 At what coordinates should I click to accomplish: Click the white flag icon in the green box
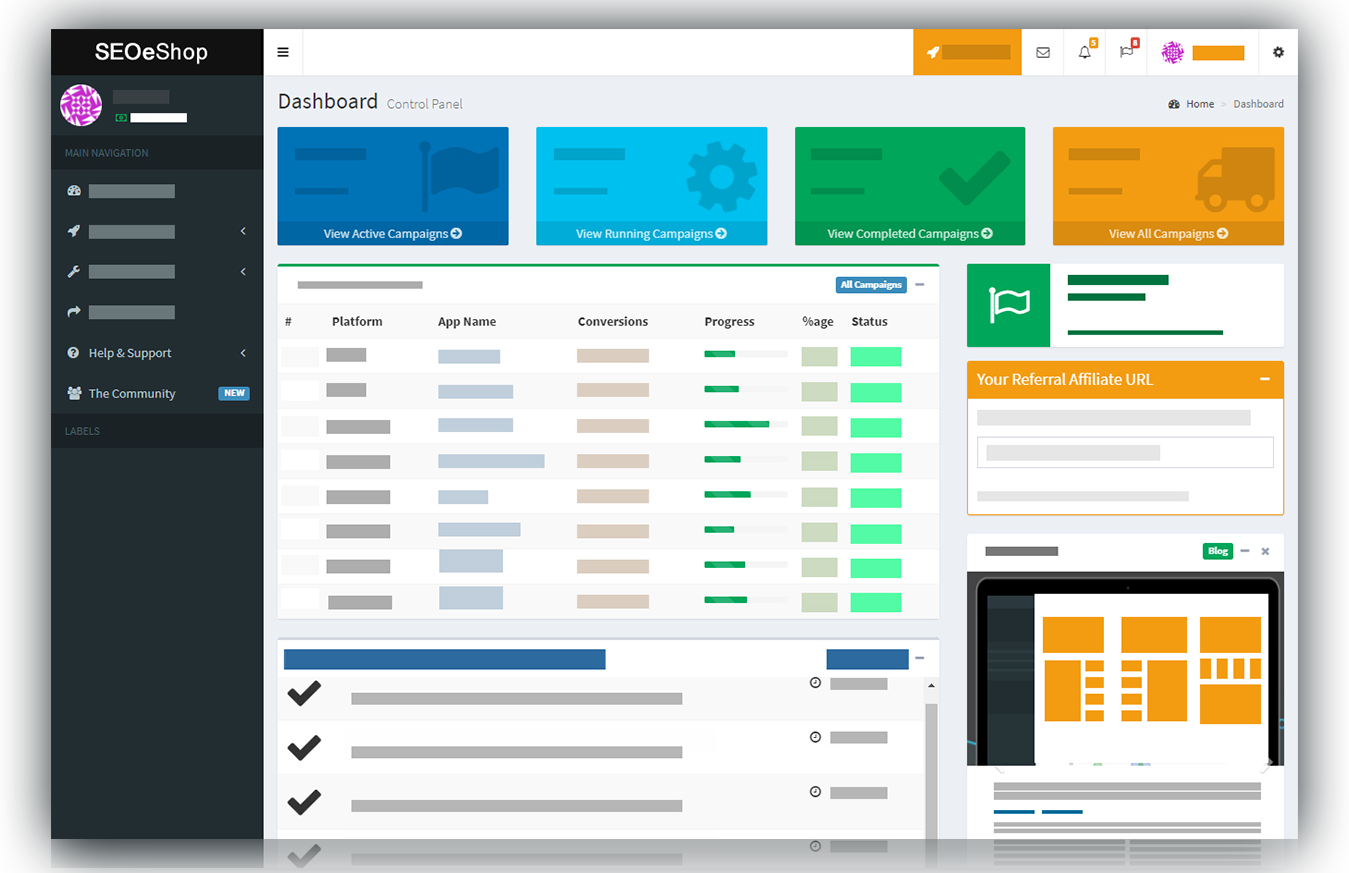click(x=1008, y=305)
